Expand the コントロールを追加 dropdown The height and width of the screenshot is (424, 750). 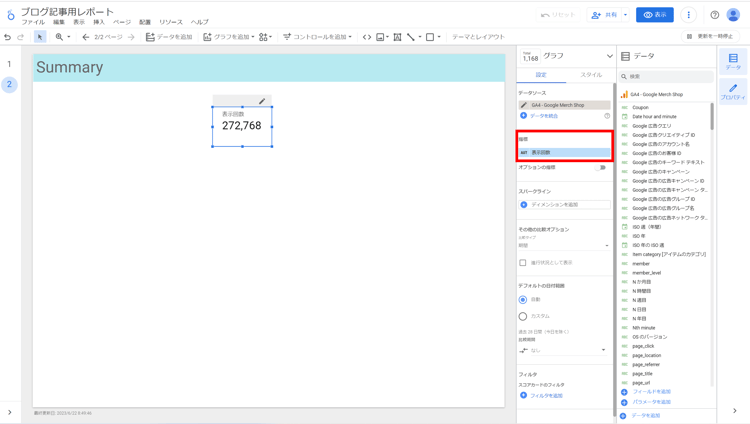317,37
